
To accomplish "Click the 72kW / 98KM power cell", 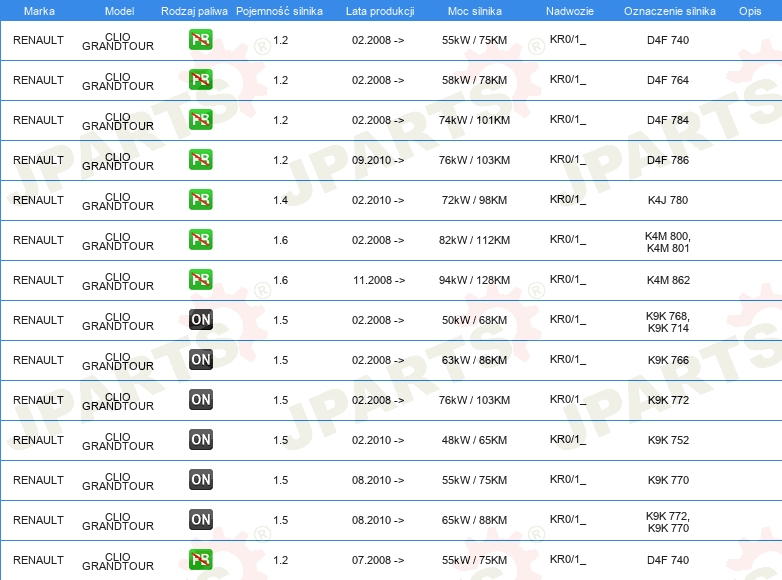I will [474, 200].
